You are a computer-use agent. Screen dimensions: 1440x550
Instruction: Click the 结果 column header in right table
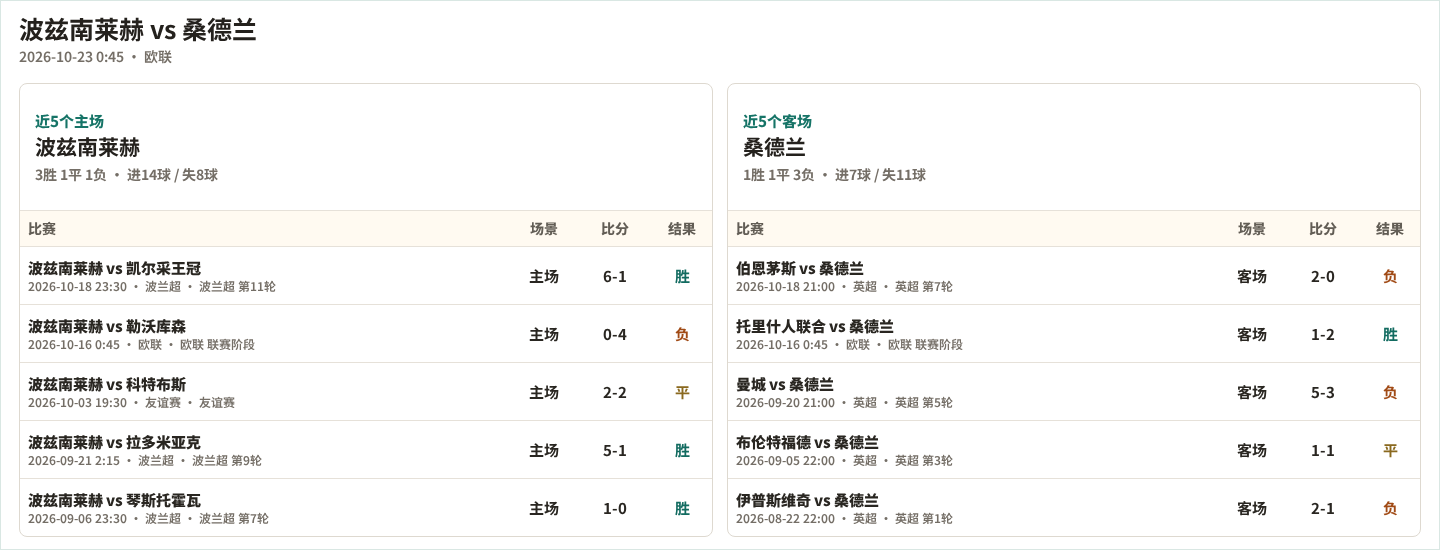[x=1390, y=229]
